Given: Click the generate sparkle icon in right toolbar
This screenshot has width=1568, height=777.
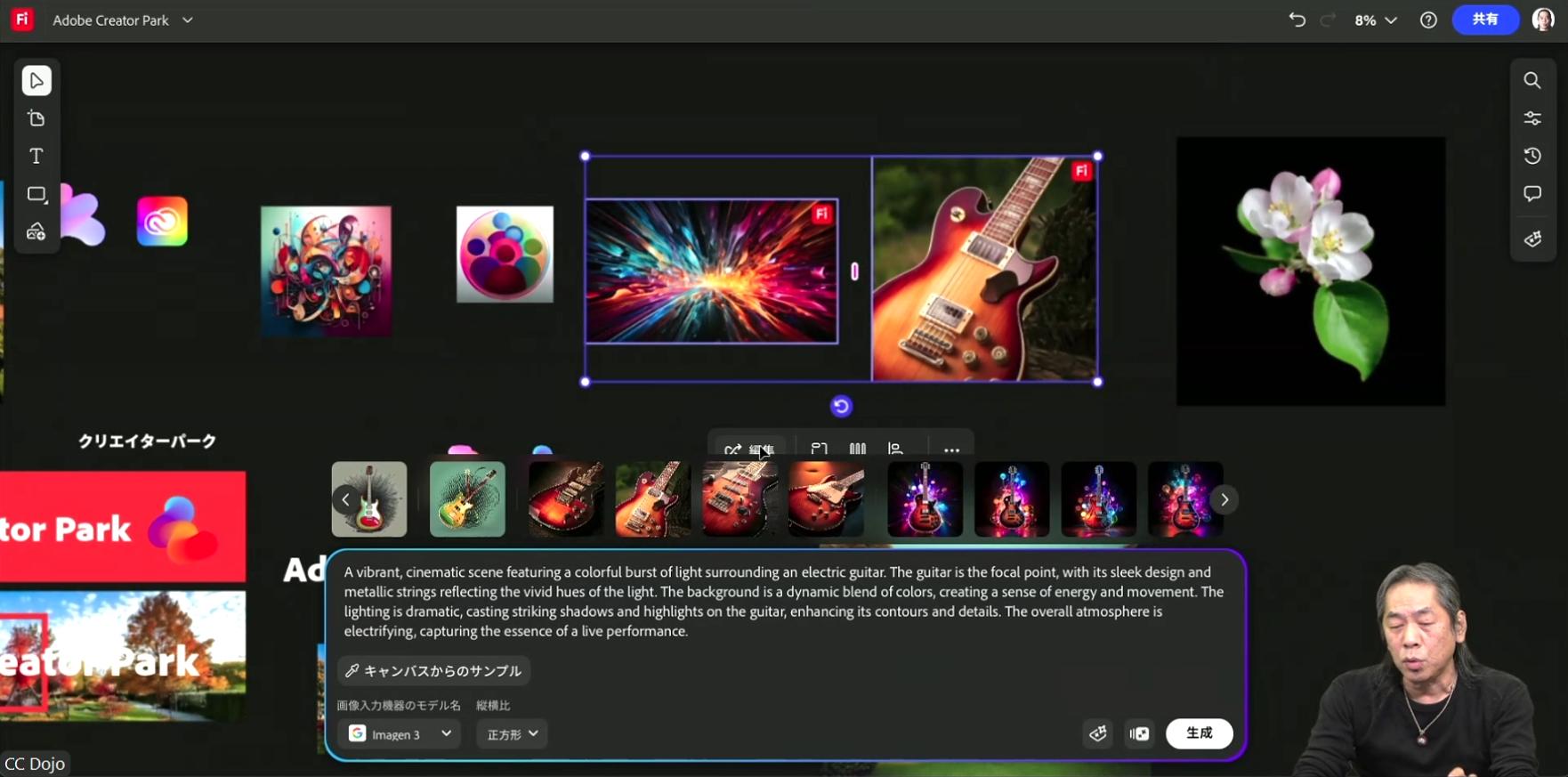Looking at the screenshot, I should [x=1532, y=239].
